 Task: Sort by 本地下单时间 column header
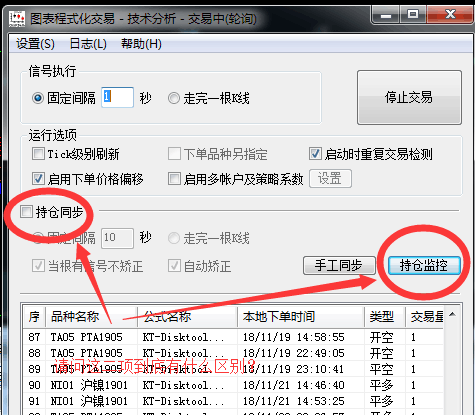[x=301, y=317]
